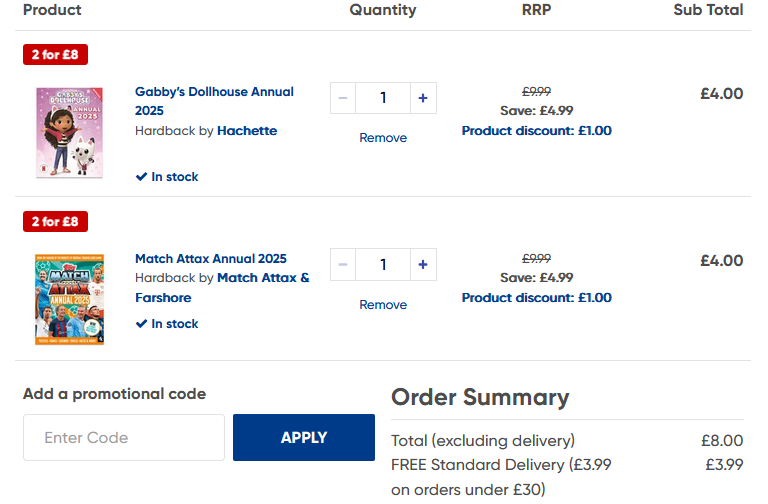Click Match Attax Annual book cover thumbnail

tap(70, 299)
